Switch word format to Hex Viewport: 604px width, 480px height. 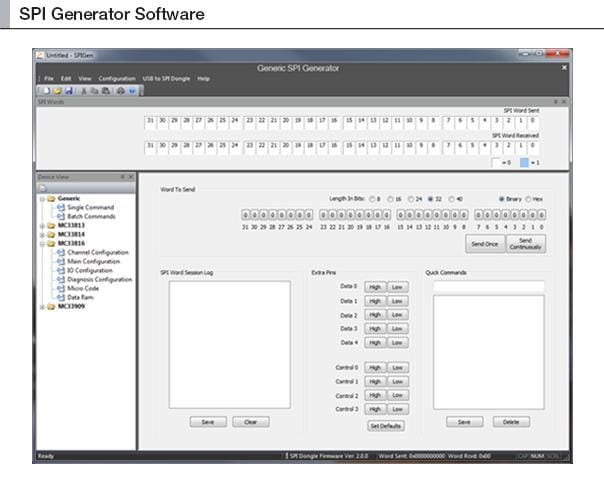[528, 199]
